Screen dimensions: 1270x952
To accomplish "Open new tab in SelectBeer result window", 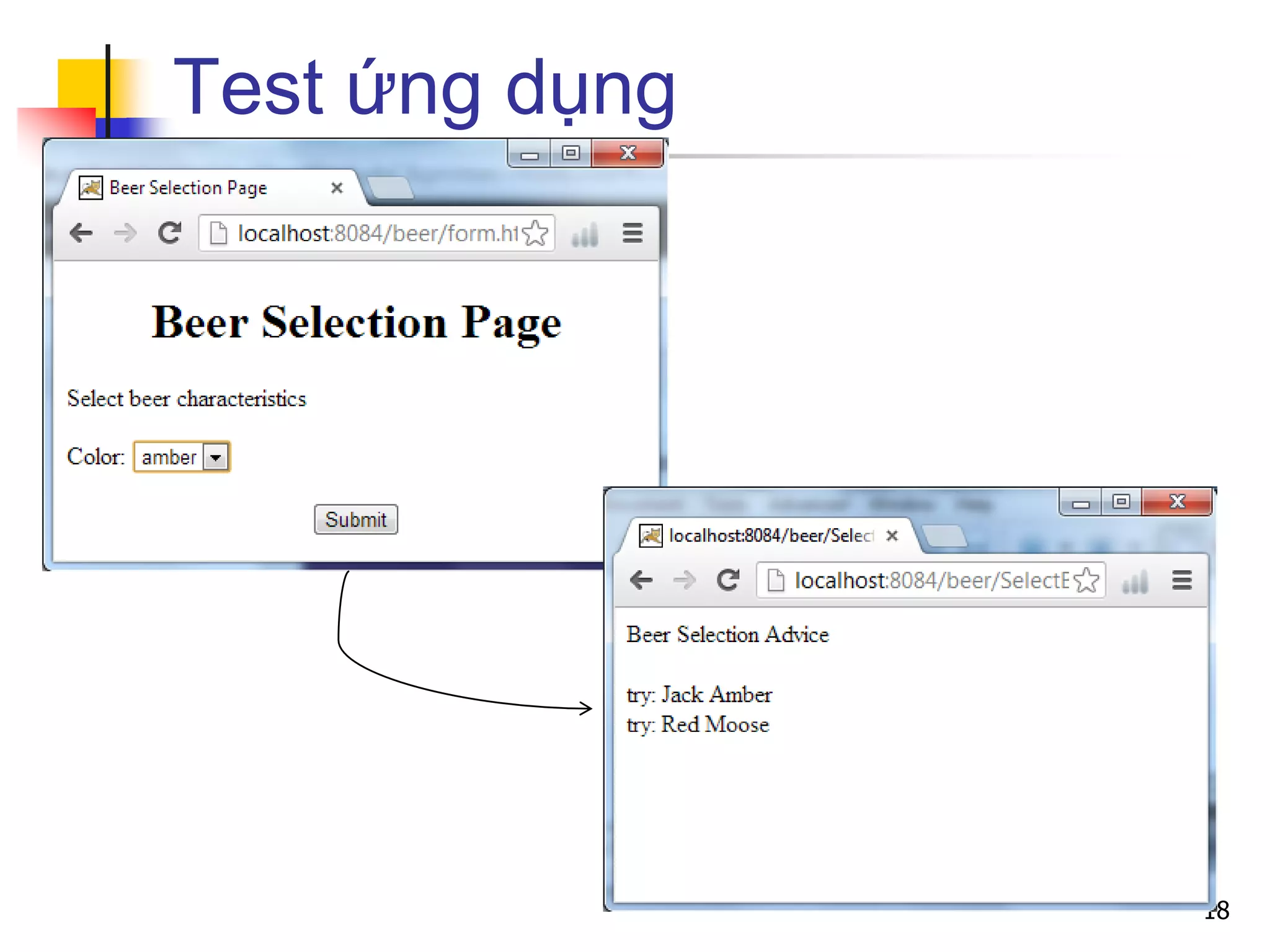I will [x=944, y=536].
